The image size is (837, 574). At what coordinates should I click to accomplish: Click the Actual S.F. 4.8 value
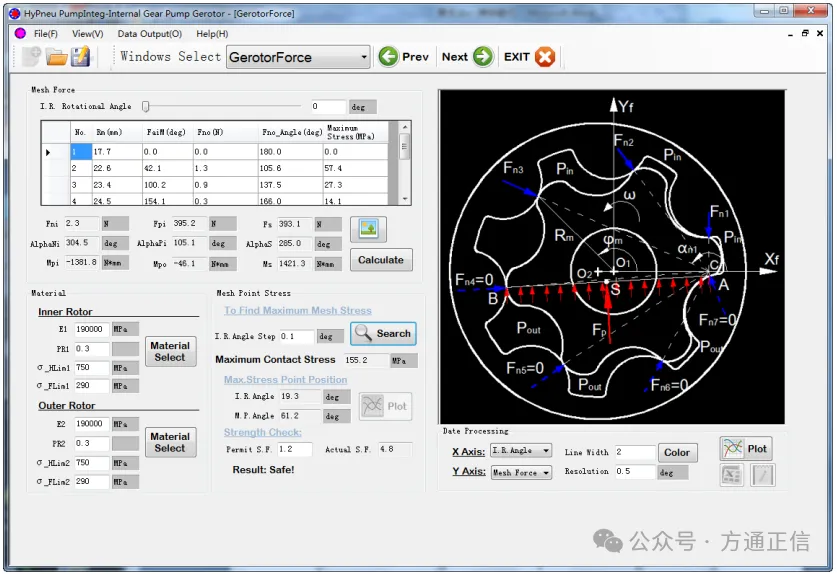395,449
